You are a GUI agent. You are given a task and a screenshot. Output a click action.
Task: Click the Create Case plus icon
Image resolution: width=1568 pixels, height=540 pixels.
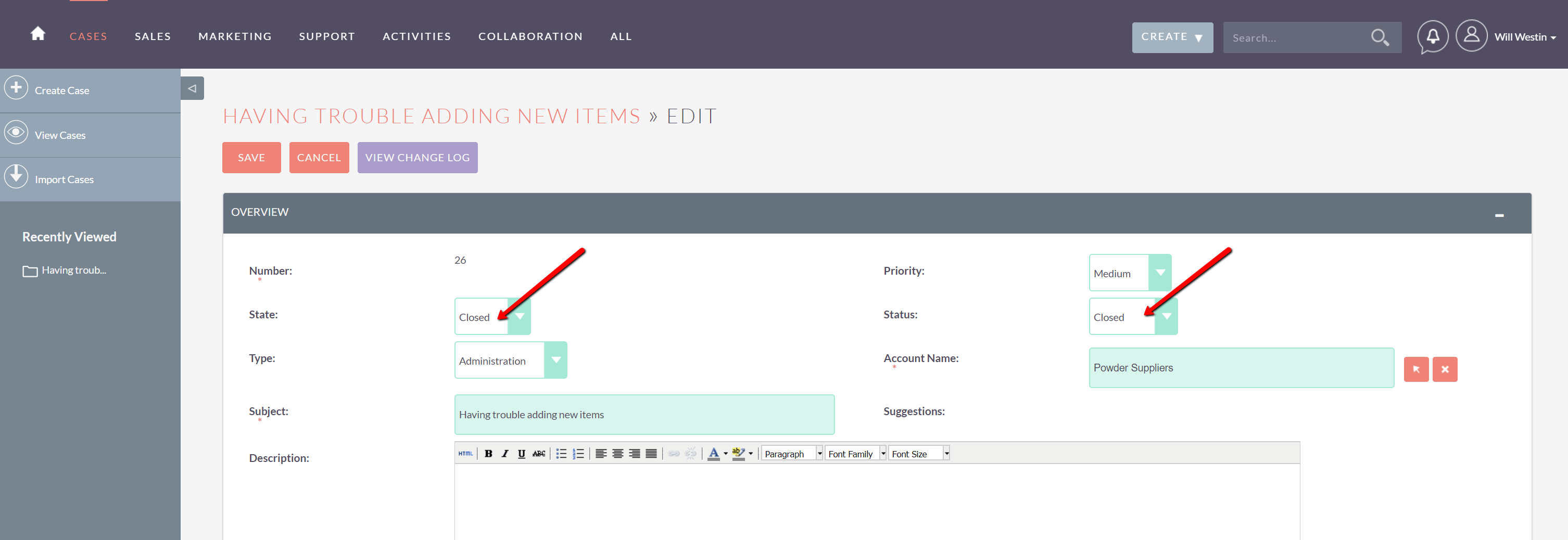click(x=17, y=87)
